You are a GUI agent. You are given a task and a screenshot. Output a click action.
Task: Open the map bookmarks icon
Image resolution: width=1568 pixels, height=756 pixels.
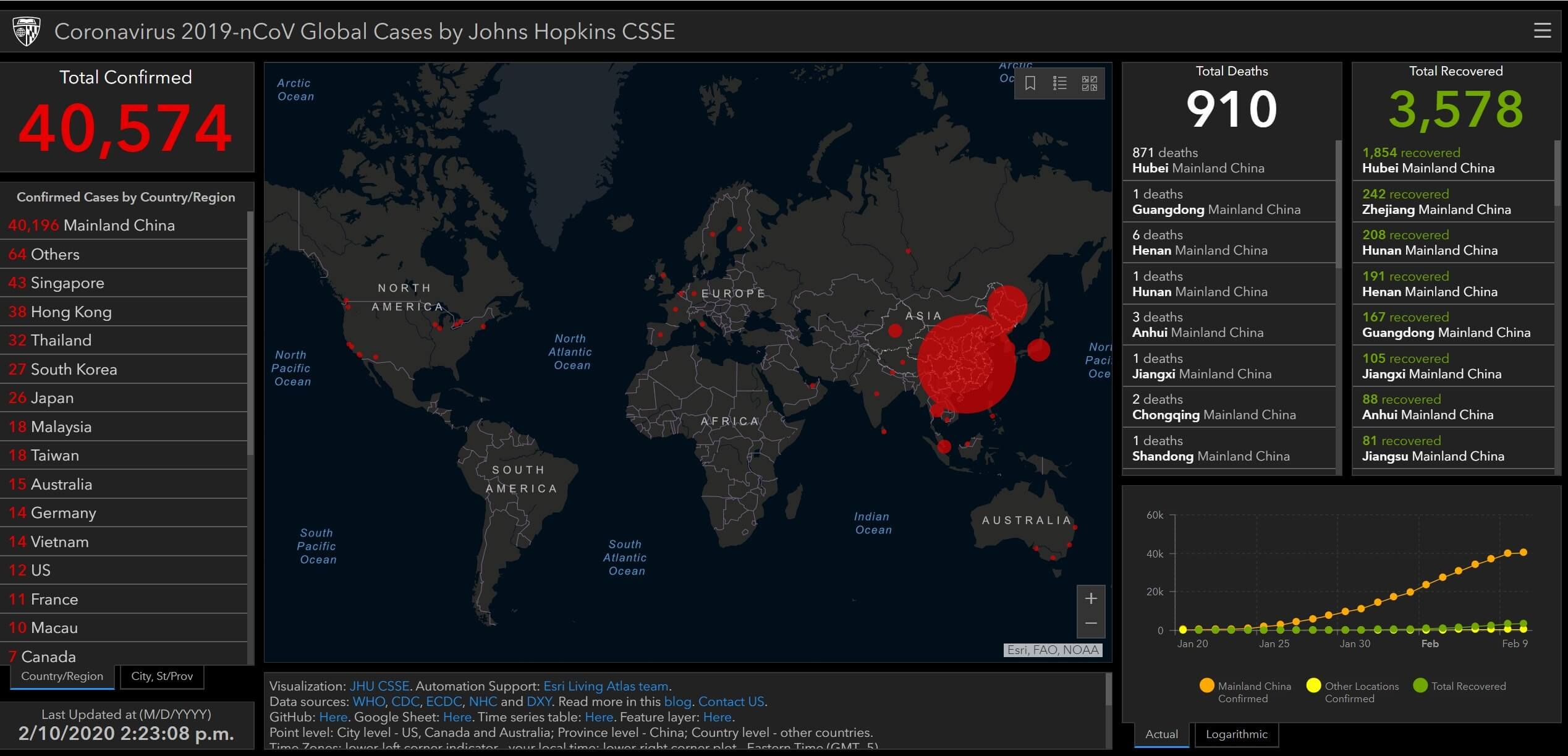pyautogui.click(x=1030, y=83)
